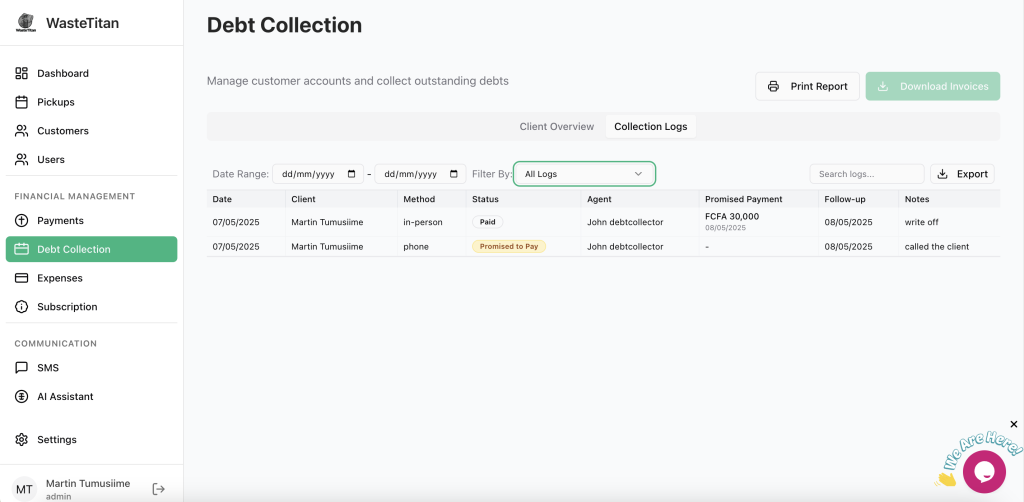Click the write off note
Screen dimensions: 1024x502
[x=921, y=222]
